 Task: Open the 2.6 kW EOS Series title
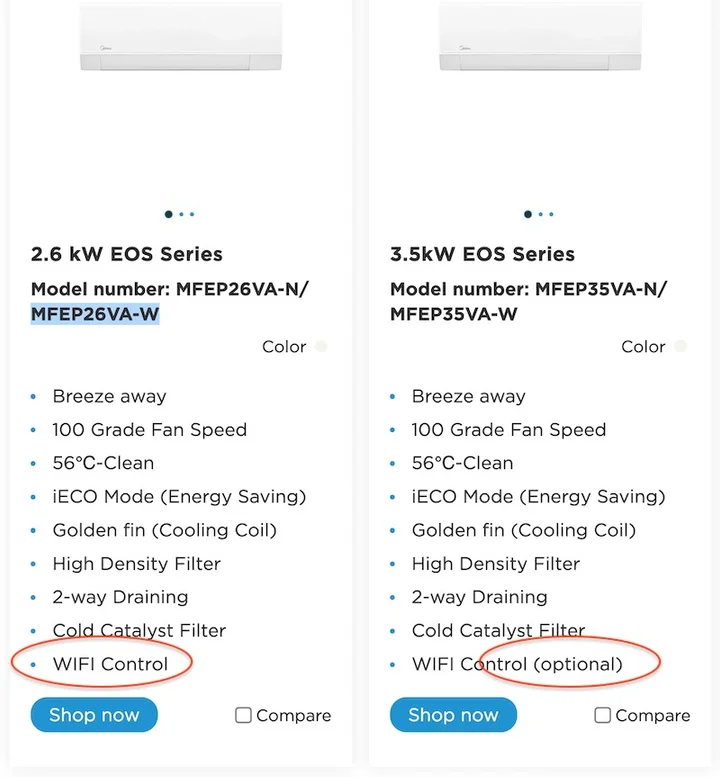coord(127,254)
